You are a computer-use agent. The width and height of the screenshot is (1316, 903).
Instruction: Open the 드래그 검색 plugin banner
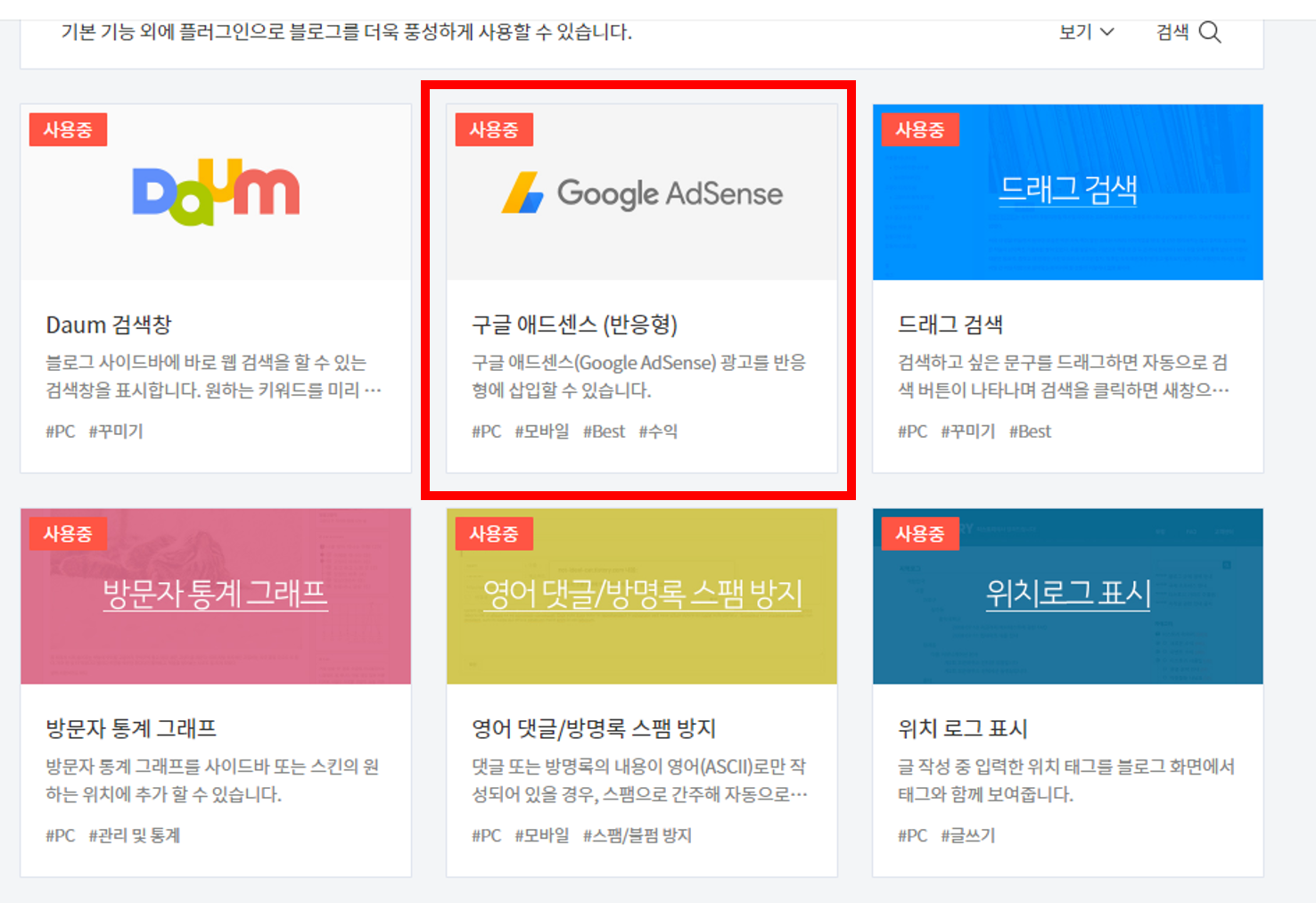point(1067,191)
